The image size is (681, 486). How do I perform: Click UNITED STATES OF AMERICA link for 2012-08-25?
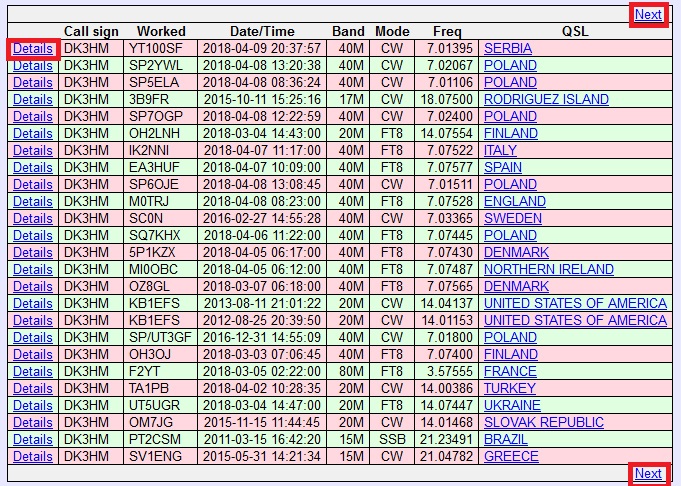[575, 320]
